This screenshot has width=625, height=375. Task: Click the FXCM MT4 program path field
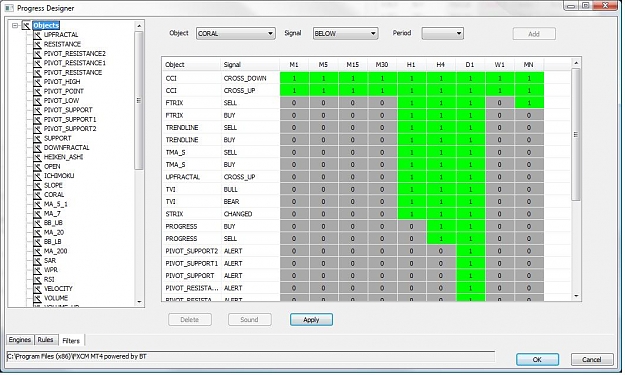coord(251,357)
